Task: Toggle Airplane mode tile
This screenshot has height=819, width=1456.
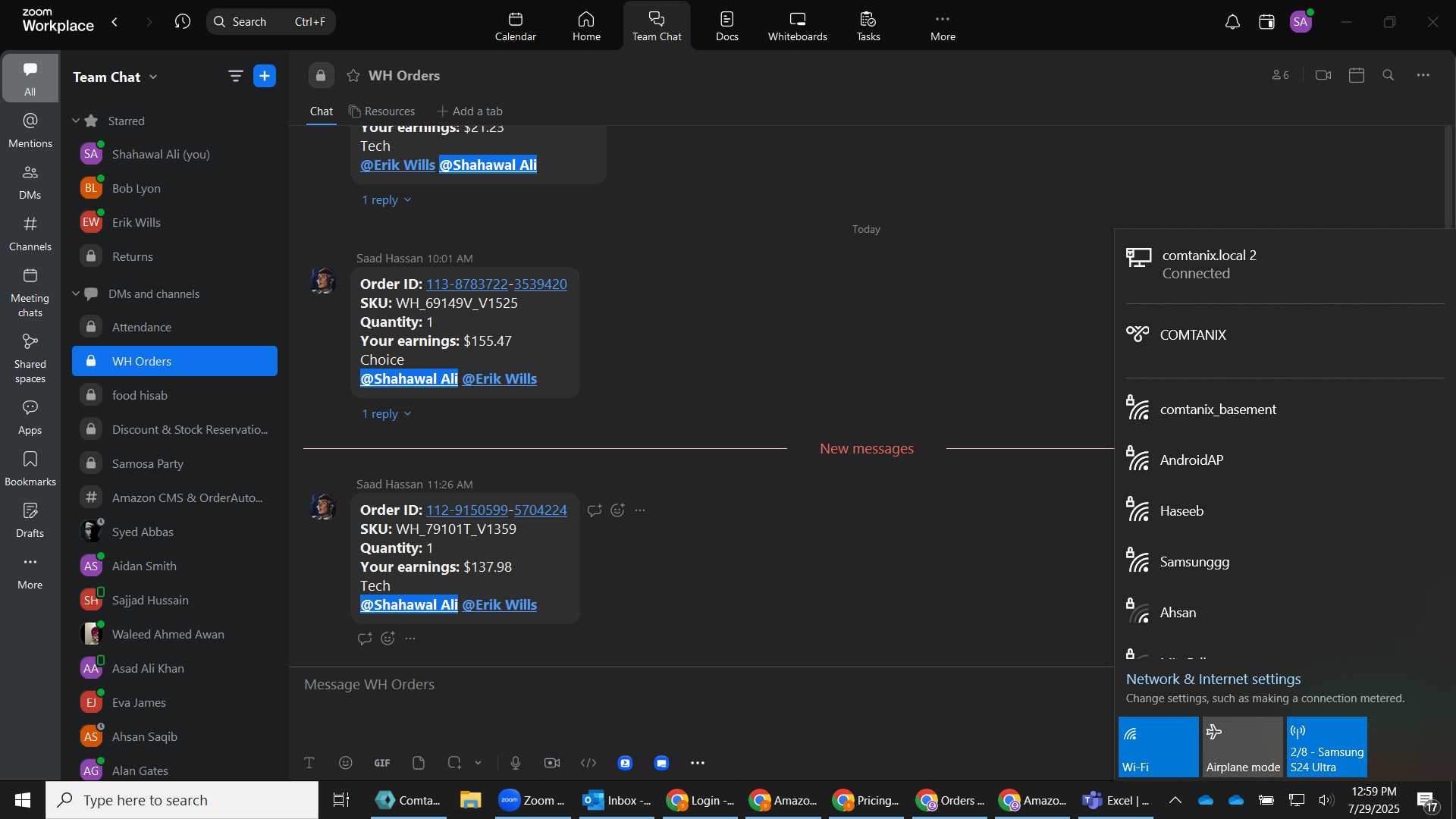Action: point(1243,747)
